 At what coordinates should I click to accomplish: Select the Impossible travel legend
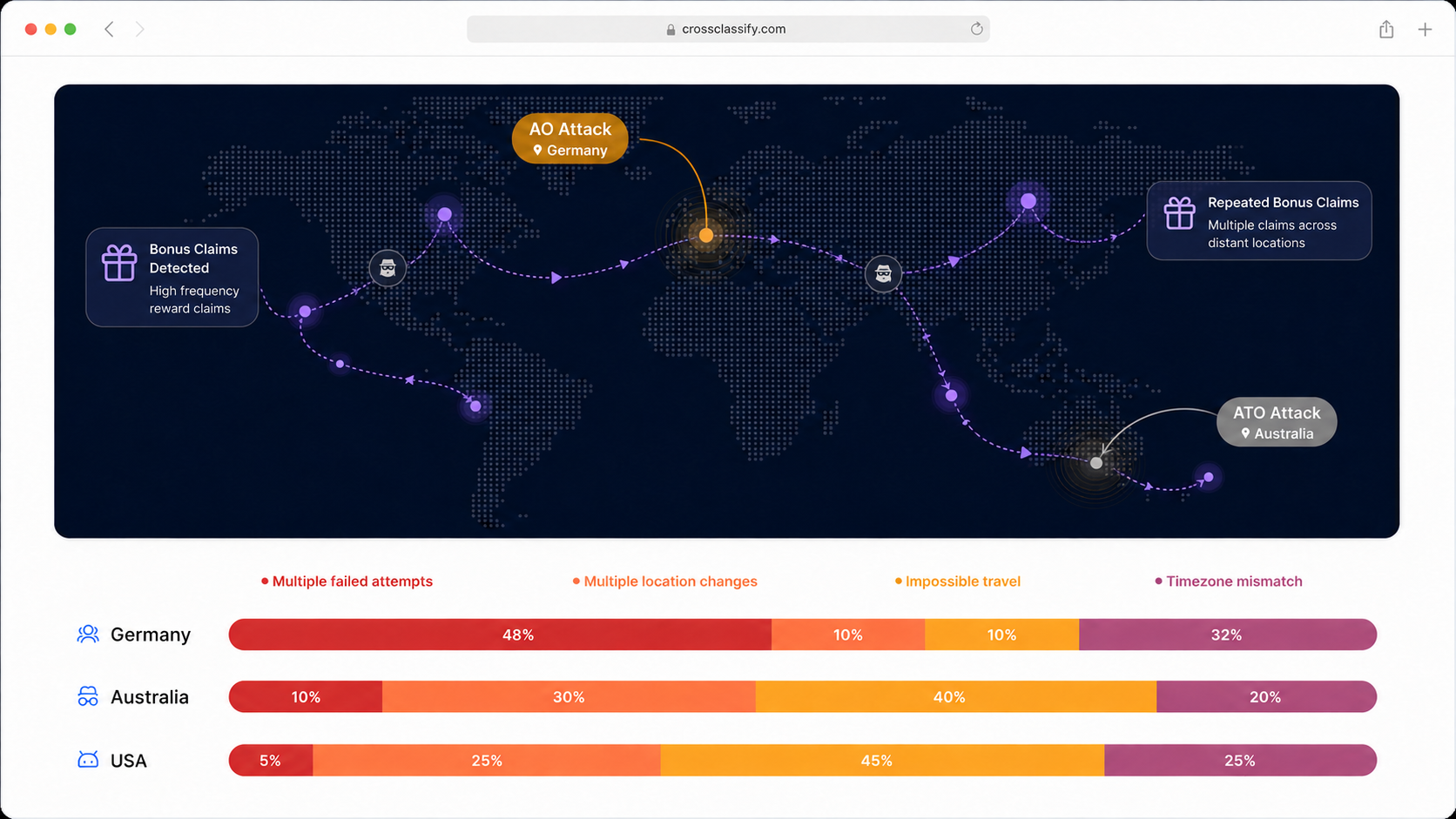click(x=958, y=581)
